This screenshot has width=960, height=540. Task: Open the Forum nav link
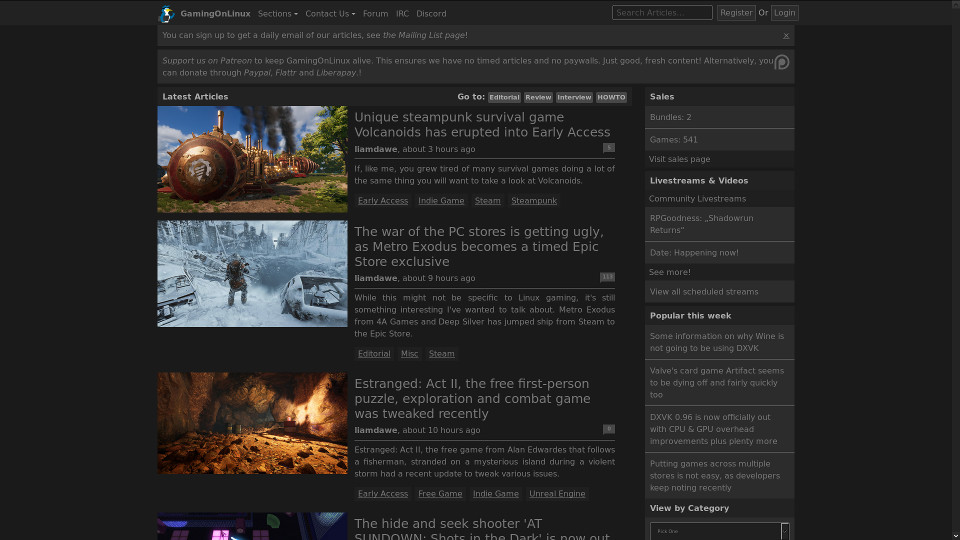[x=375, y=13]
